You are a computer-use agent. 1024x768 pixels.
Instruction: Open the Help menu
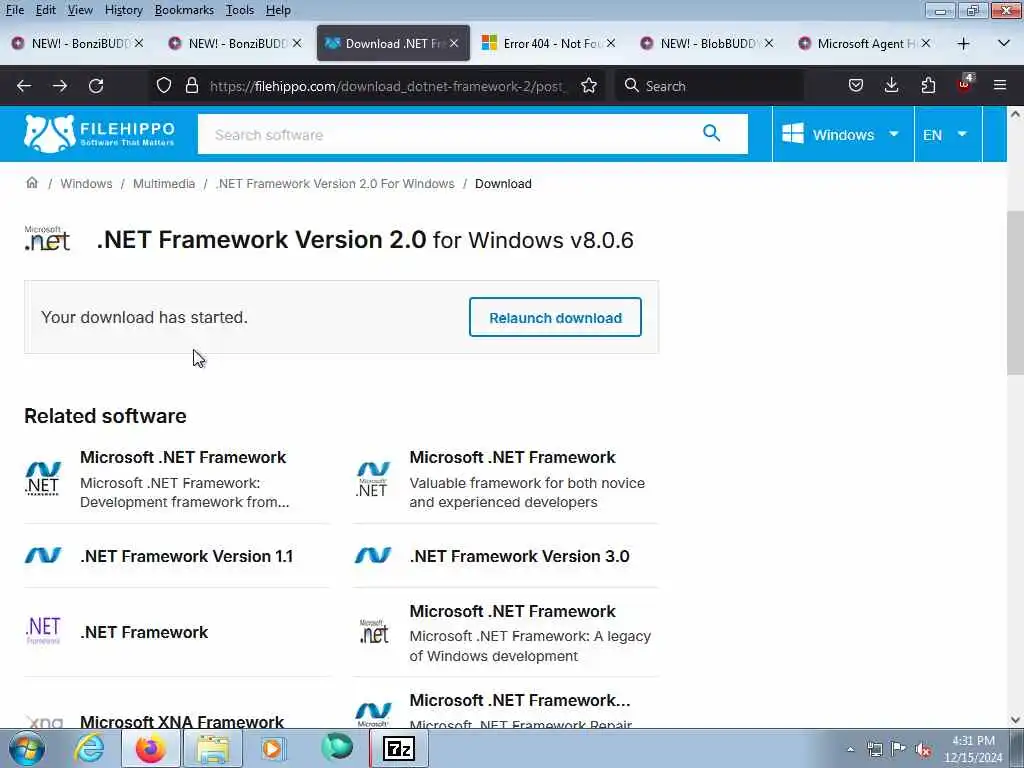[278, 10]
